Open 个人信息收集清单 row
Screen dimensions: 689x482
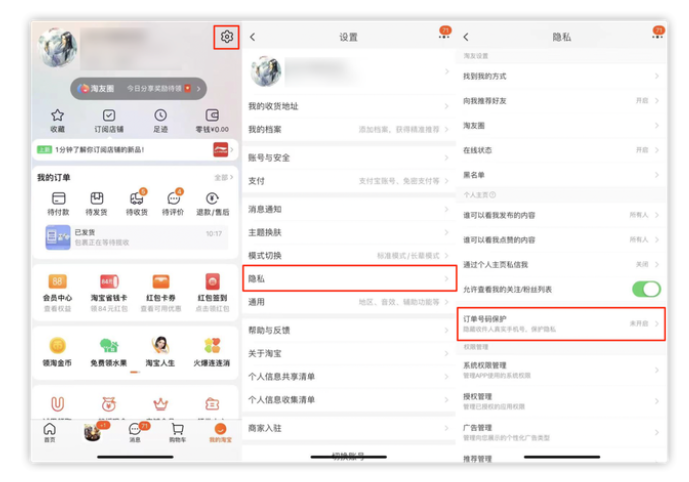(349, 400)
